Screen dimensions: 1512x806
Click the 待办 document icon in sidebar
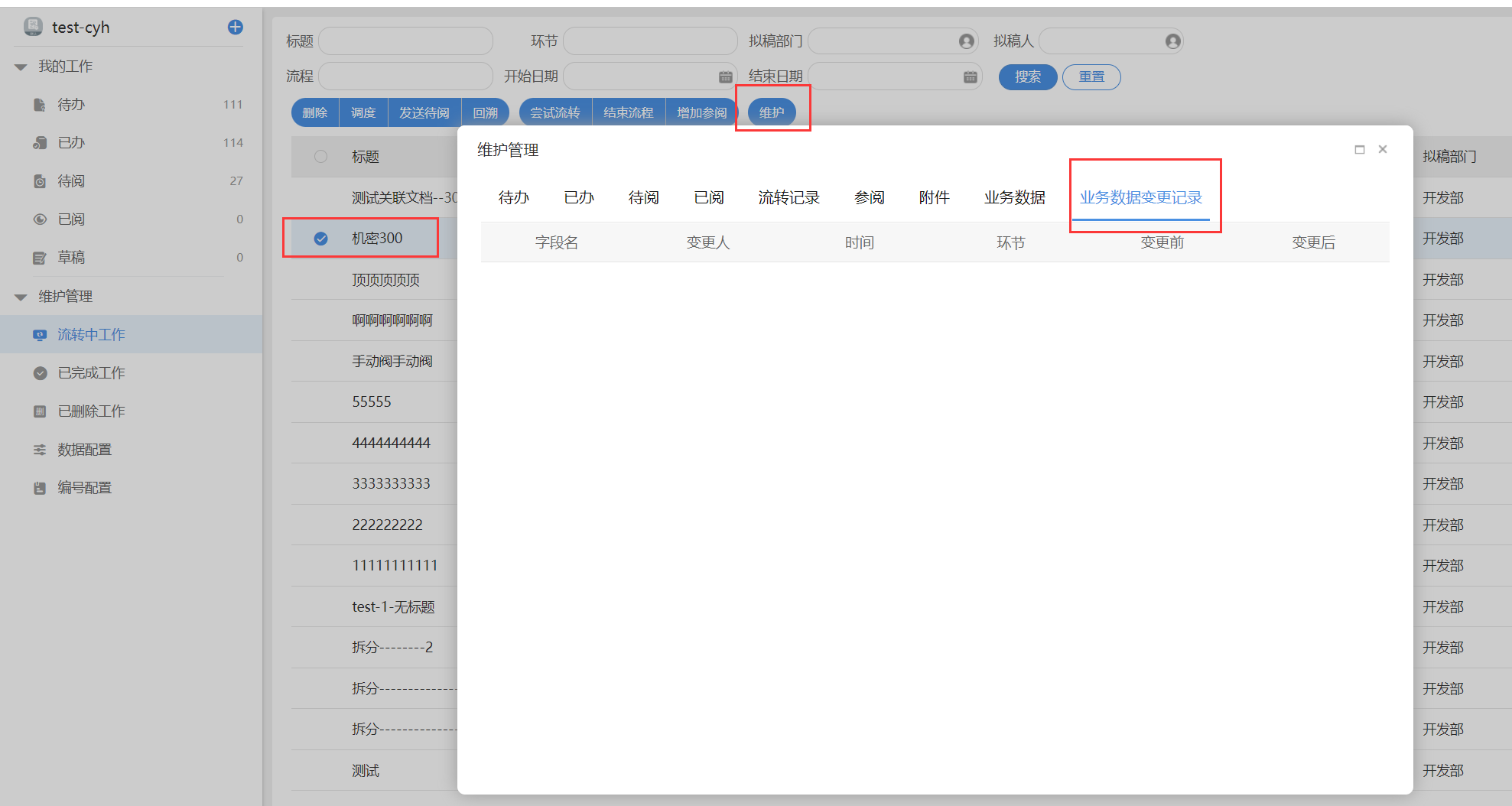coord(40,105)
